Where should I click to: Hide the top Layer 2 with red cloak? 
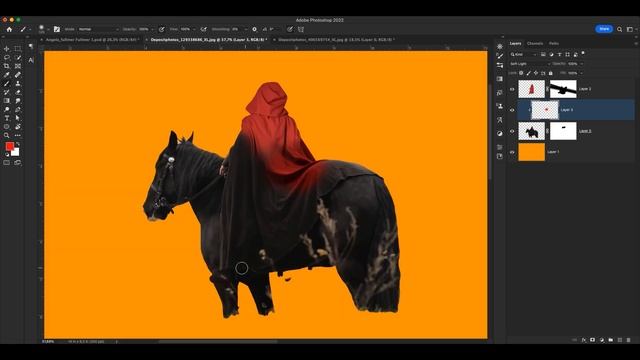pyautogui.click(x=512, y=89)
